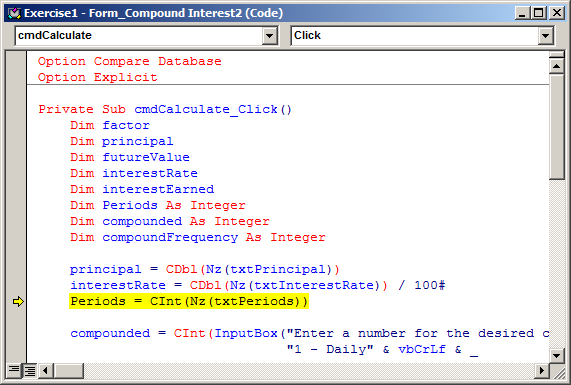Click the window split bar above scroll arrow
This screenshot has height=385, width=571.
(556, 55)
